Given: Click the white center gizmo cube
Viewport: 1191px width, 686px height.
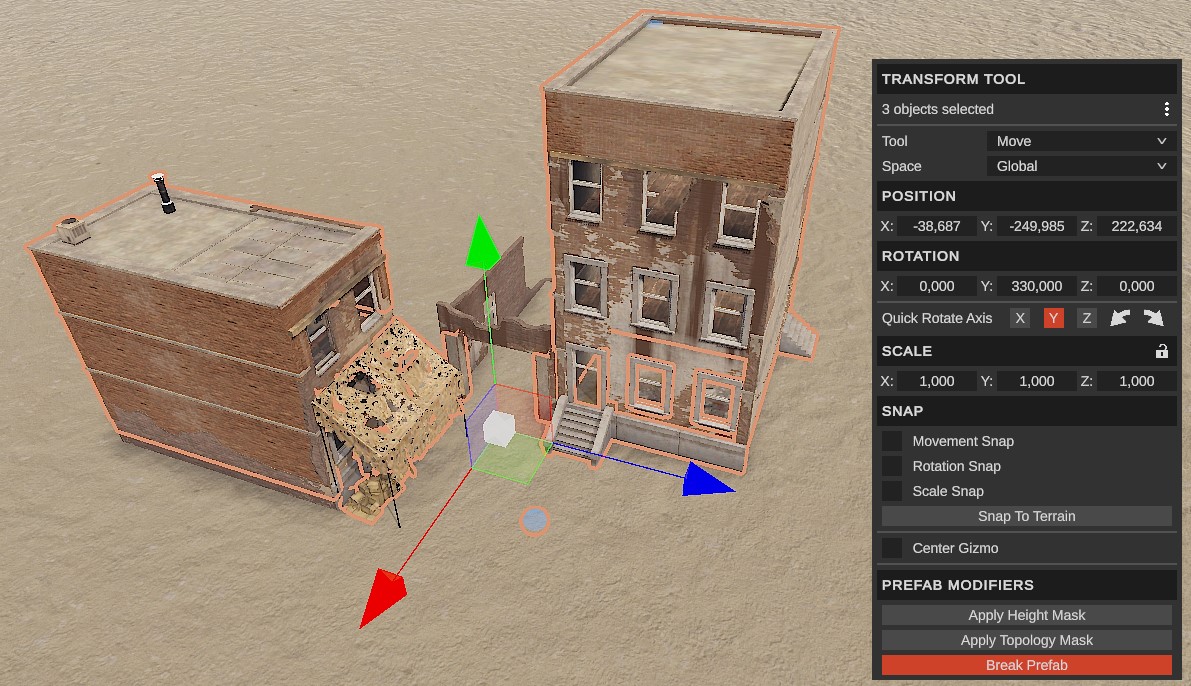Looking at the screenshot, I should (499, 428).
